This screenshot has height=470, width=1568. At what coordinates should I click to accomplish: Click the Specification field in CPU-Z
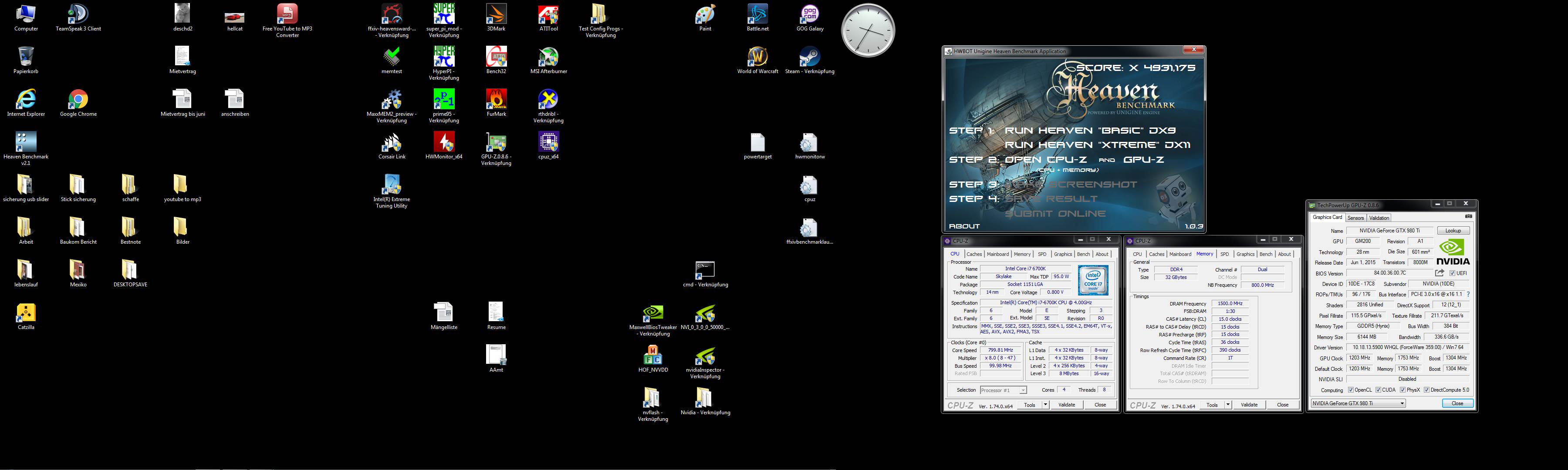(1045, 303)
